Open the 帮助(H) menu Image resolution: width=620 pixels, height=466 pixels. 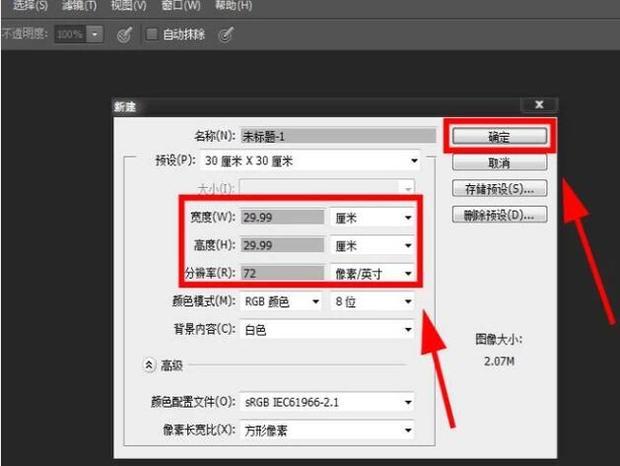coord(233,6)
